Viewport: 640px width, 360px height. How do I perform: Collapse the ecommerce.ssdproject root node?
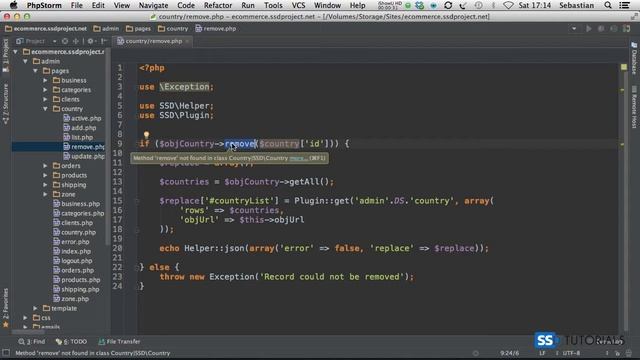coord(16,52)
